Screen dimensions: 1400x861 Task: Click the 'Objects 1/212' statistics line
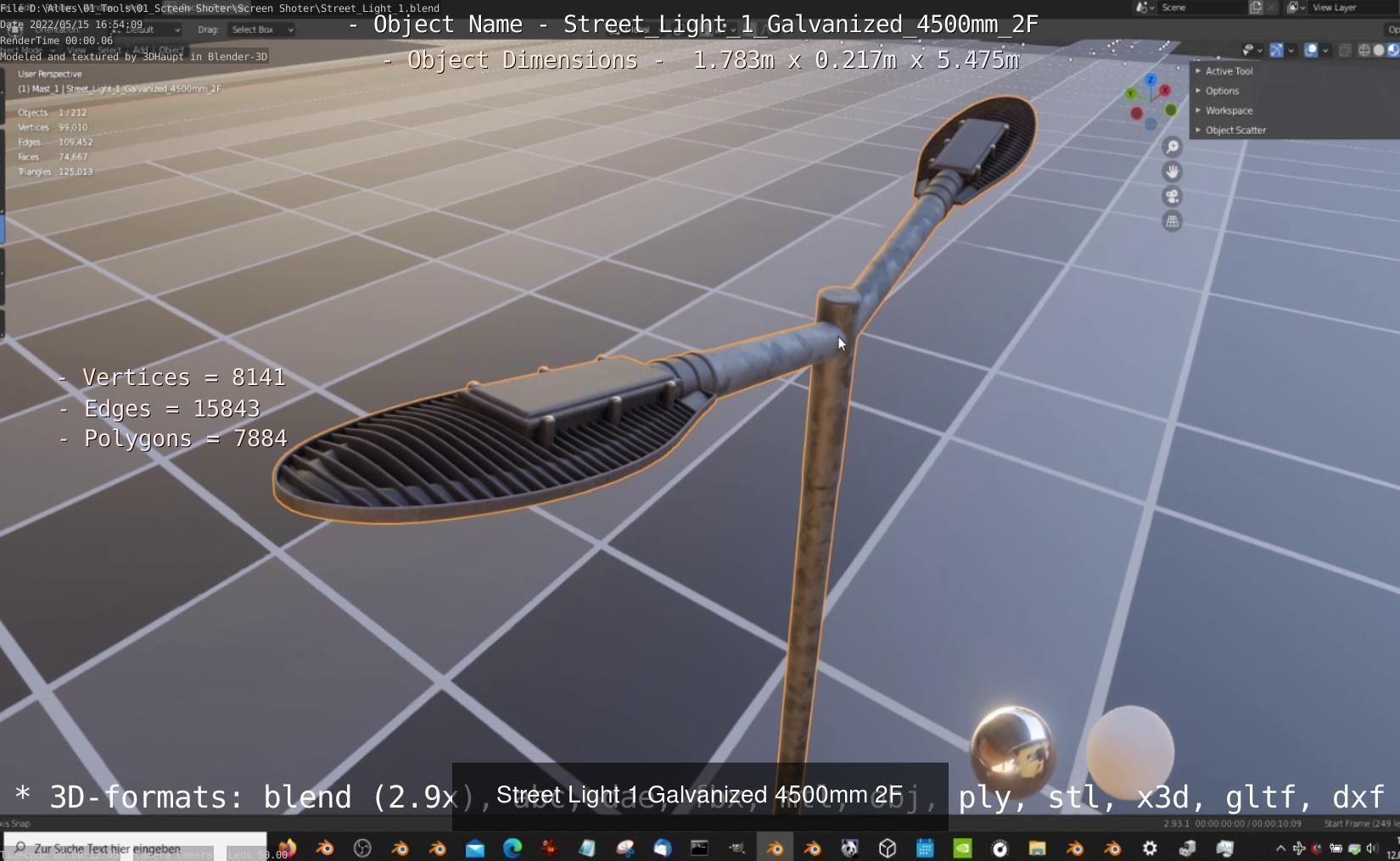[52, 113]
